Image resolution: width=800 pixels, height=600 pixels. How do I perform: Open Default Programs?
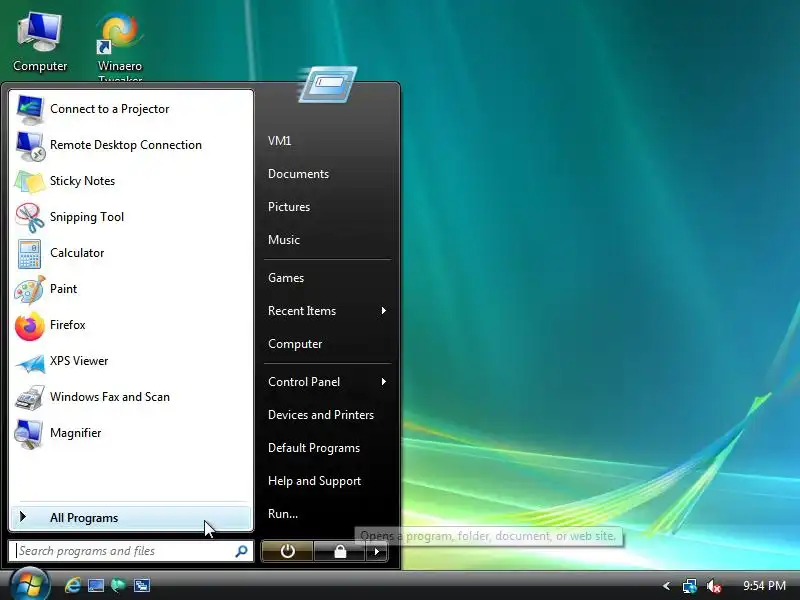314,448
